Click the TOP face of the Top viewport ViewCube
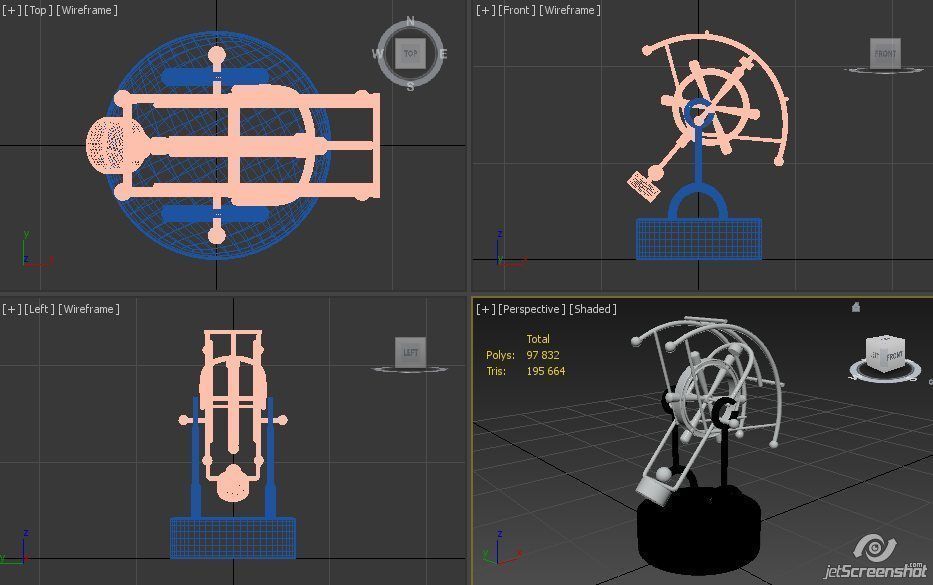Image resolution: width=933 pixels, height=585 pixels. point(410,54)
